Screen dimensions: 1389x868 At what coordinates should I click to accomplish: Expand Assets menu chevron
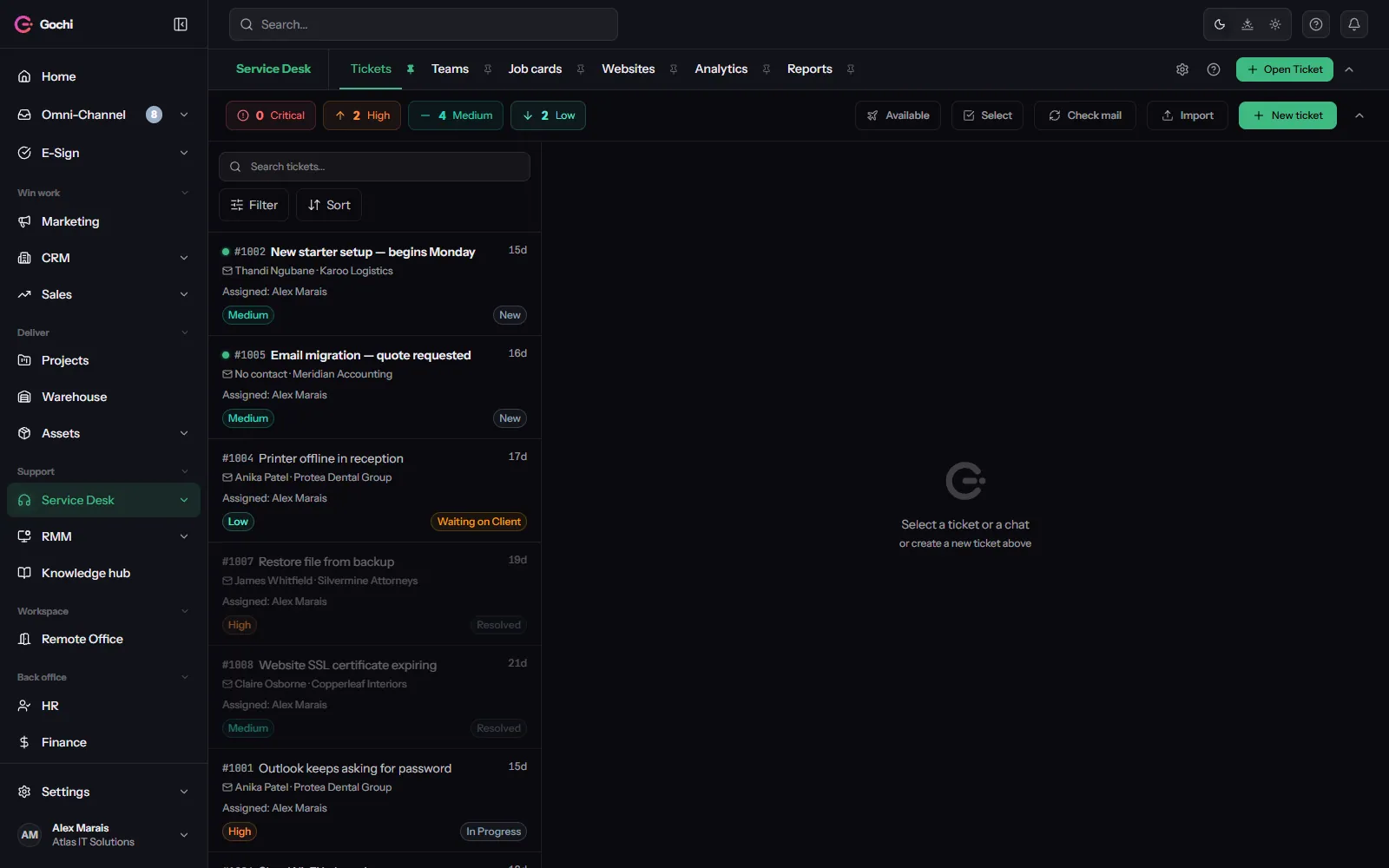click(x=184, y=433)
